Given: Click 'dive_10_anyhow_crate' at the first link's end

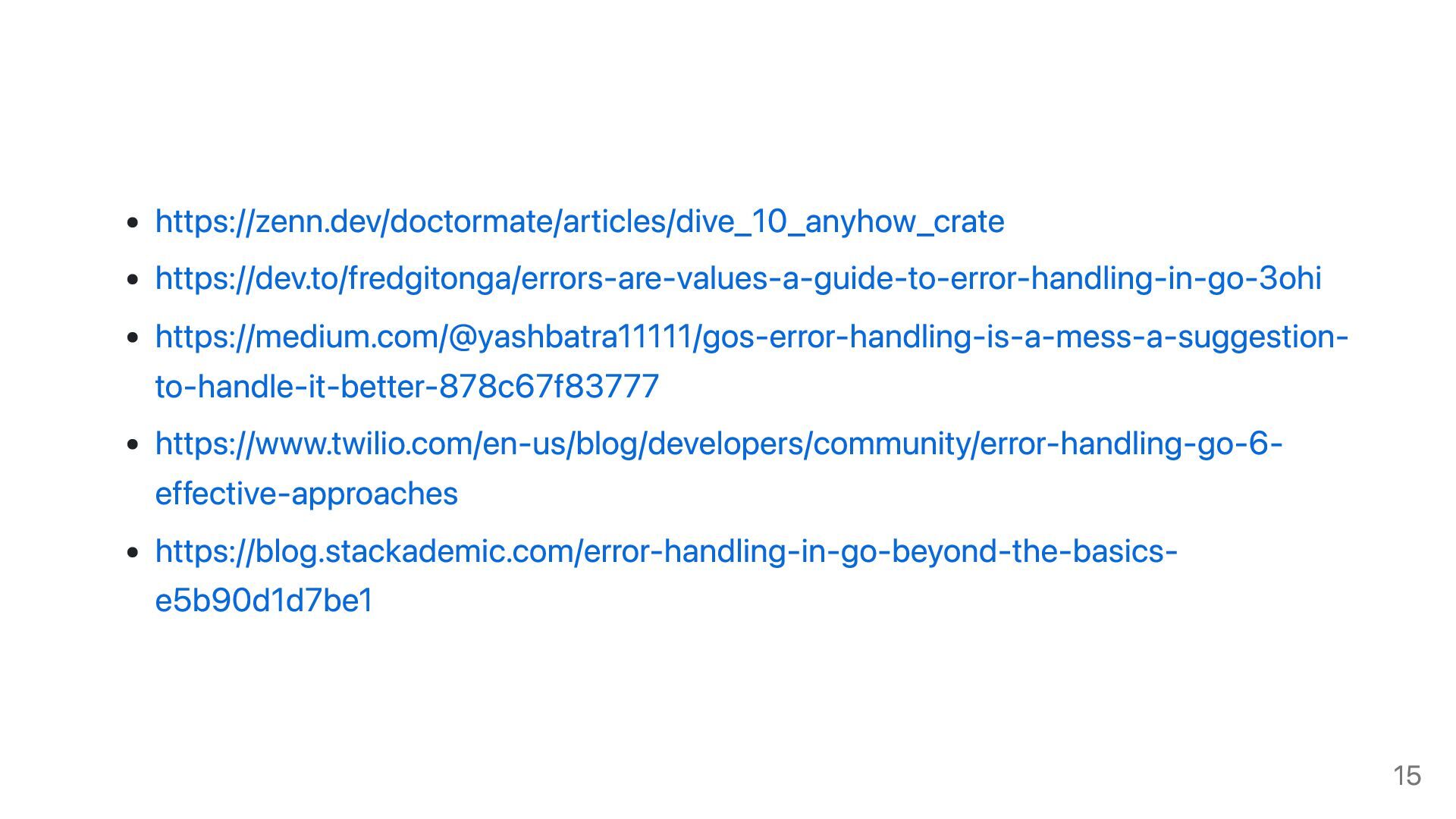Looking at the screenshot, I should tap(839, 221).
